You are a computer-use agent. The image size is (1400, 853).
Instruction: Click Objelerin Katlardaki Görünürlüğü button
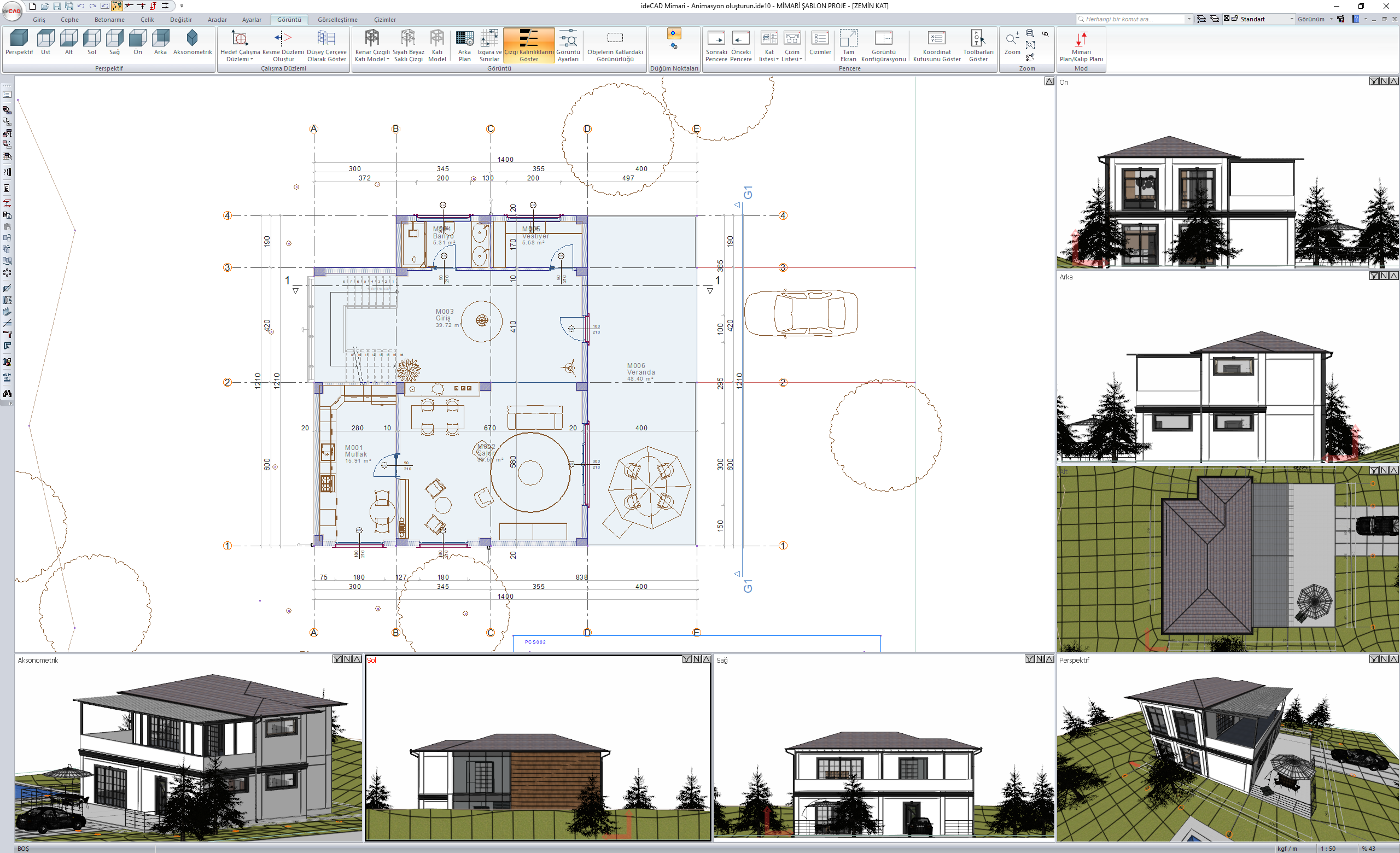click(x=615, y=45)
